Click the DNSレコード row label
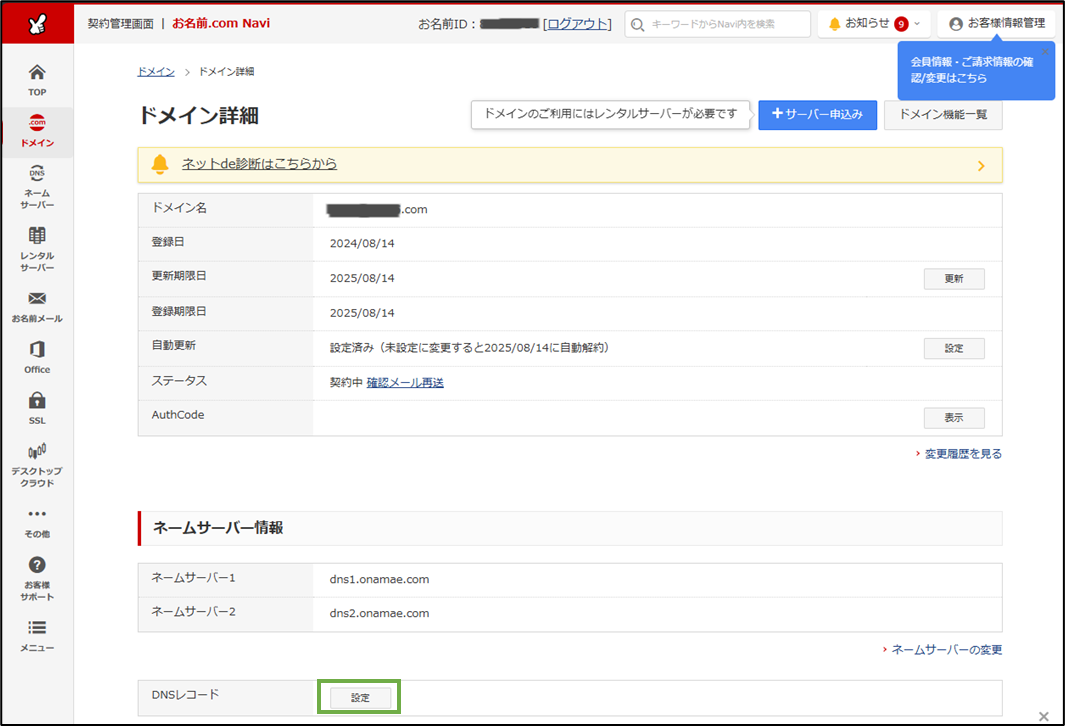 (x=185, y=695)
